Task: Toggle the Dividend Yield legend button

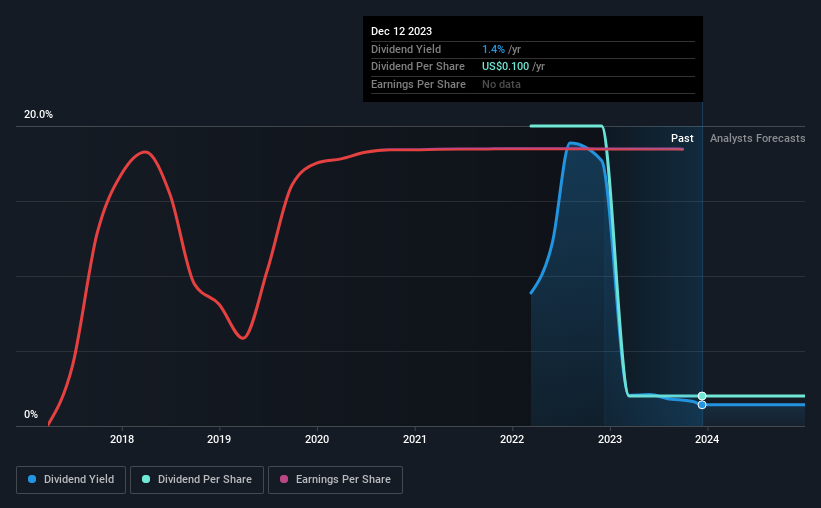Action: pyautogui.click(x=71, y=480)
